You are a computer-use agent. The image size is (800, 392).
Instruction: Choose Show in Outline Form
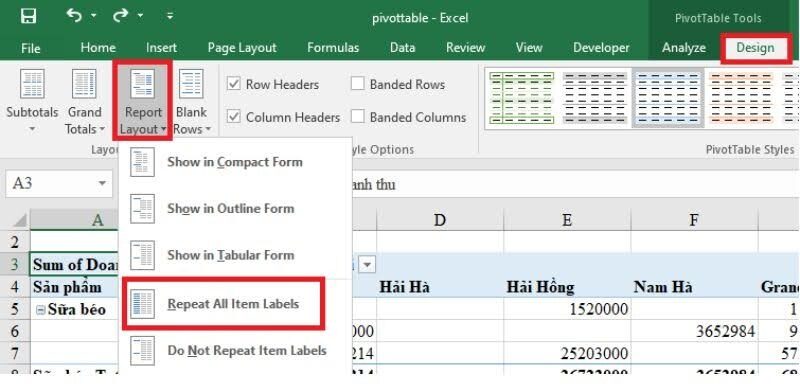coord(235,209)
